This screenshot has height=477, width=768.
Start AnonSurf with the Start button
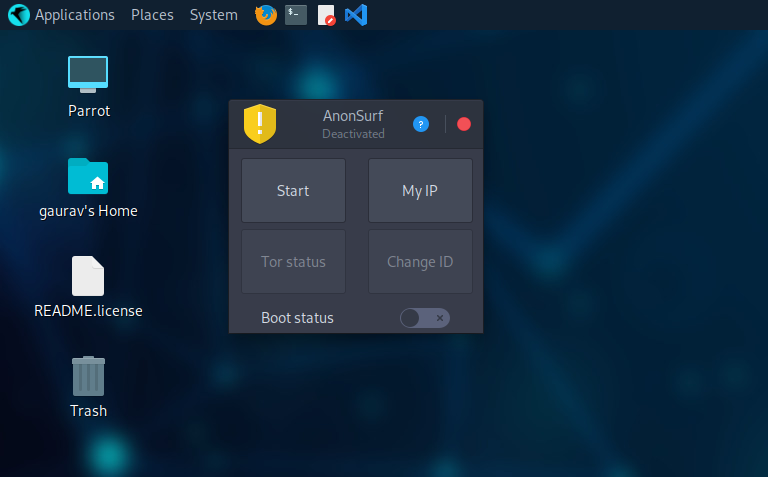point(293,191)
